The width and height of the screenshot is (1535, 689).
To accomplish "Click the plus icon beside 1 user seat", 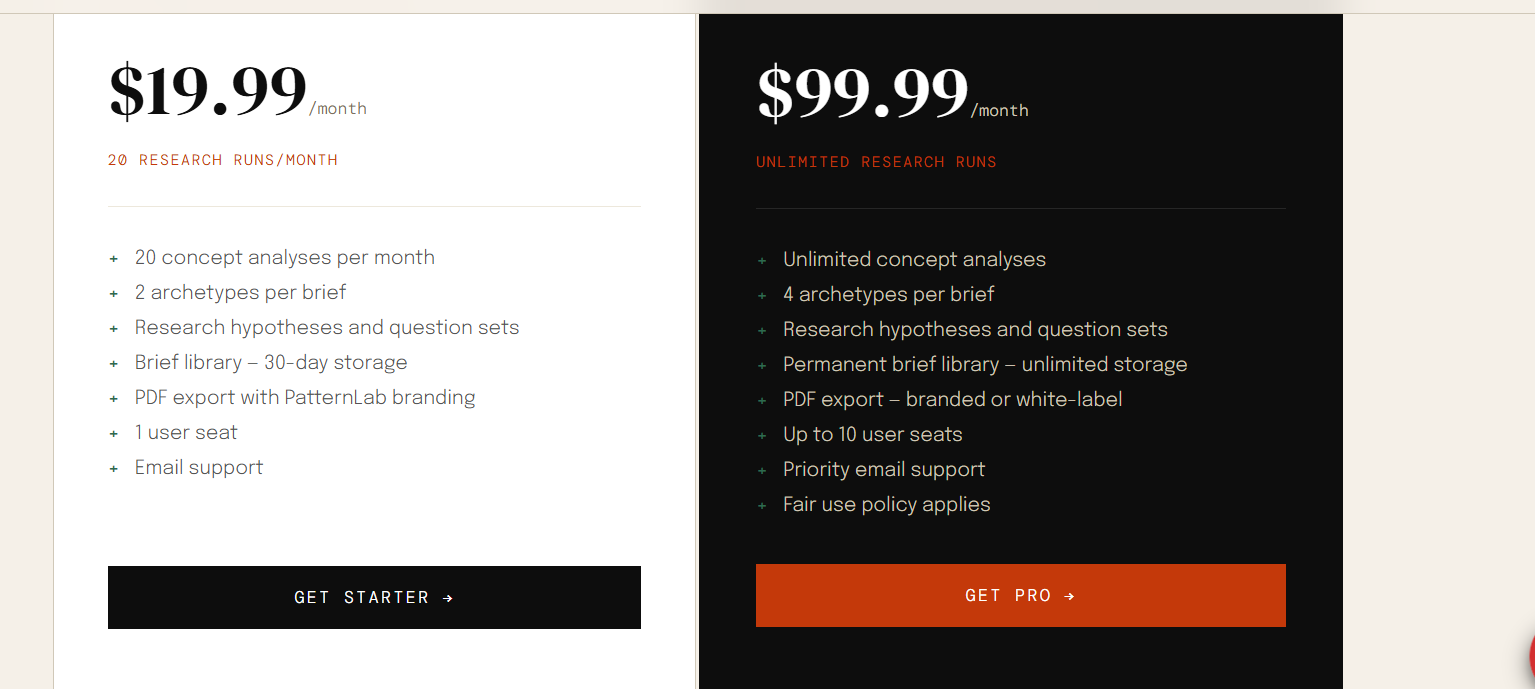I will point(114,433).
